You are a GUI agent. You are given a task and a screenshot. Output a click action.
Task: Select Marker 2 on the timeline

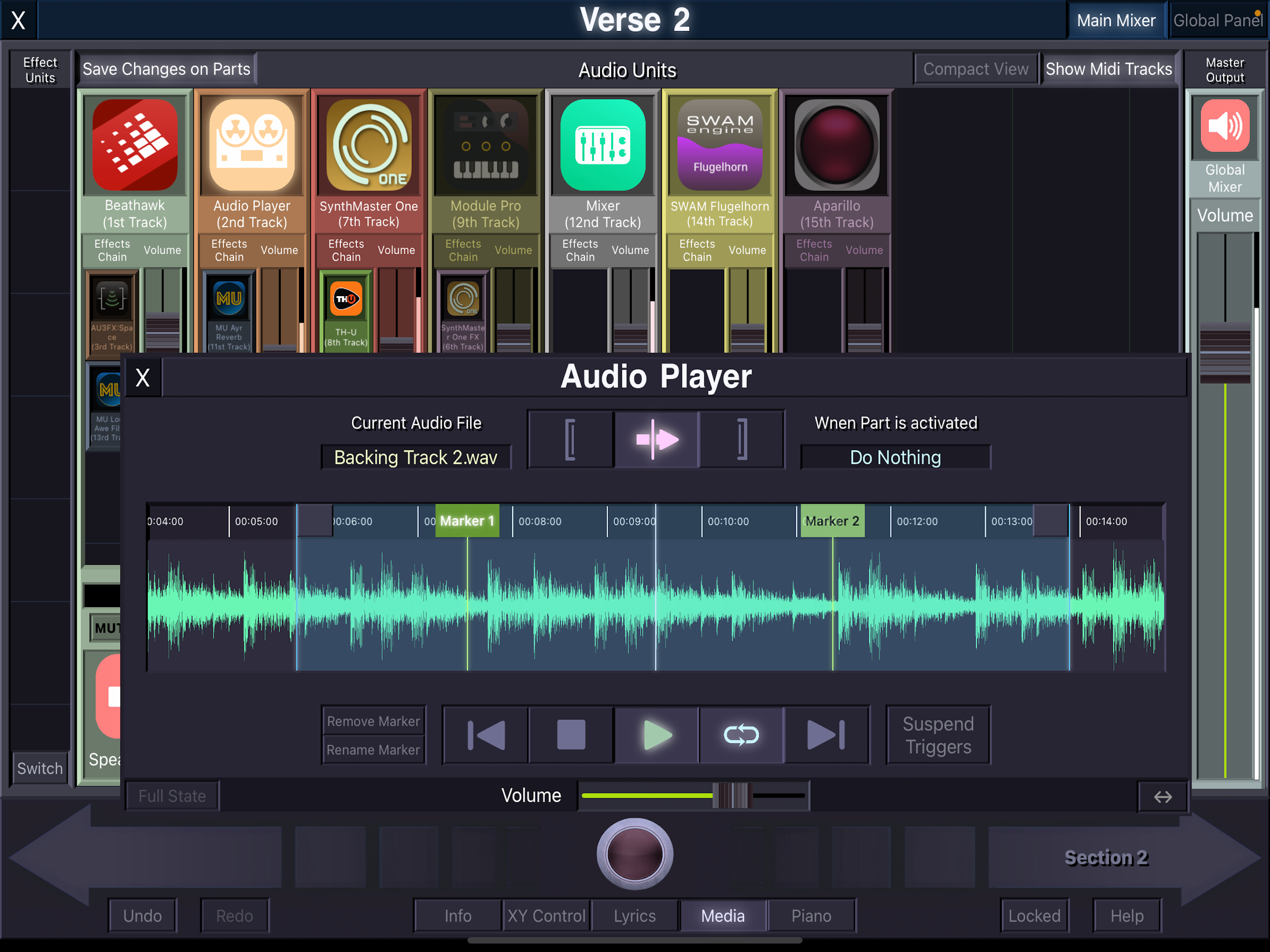tap(832, 521)
